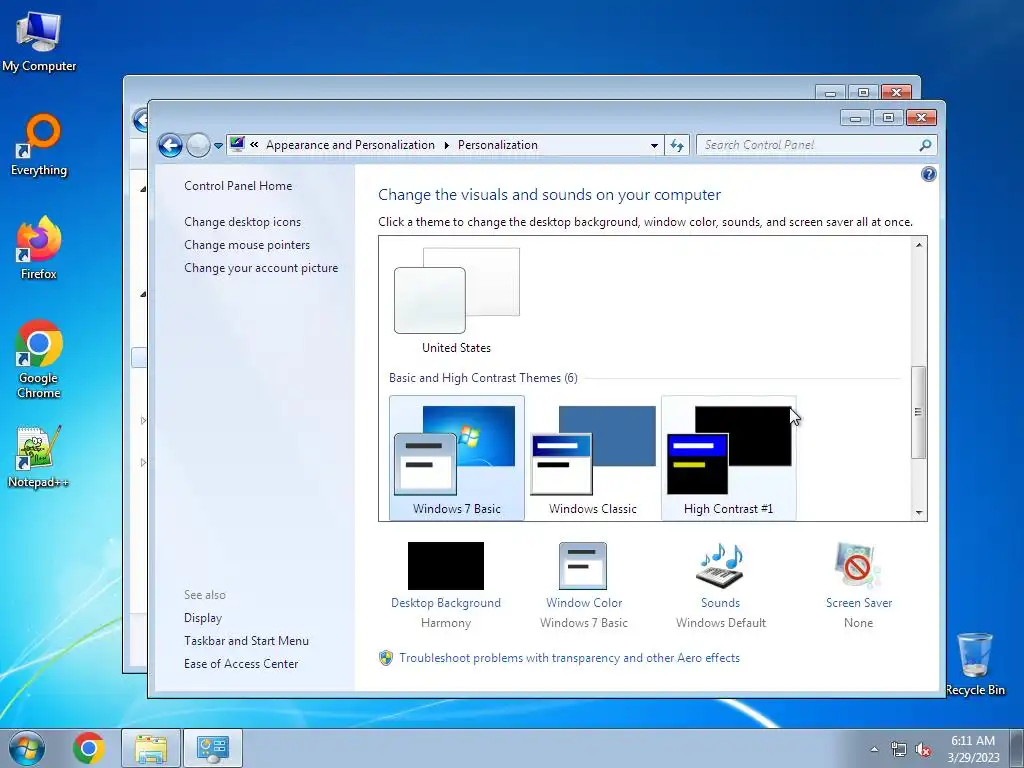The image size is (1024, 768).
Task: Select the United States theme
Action: tap(456, 300)
